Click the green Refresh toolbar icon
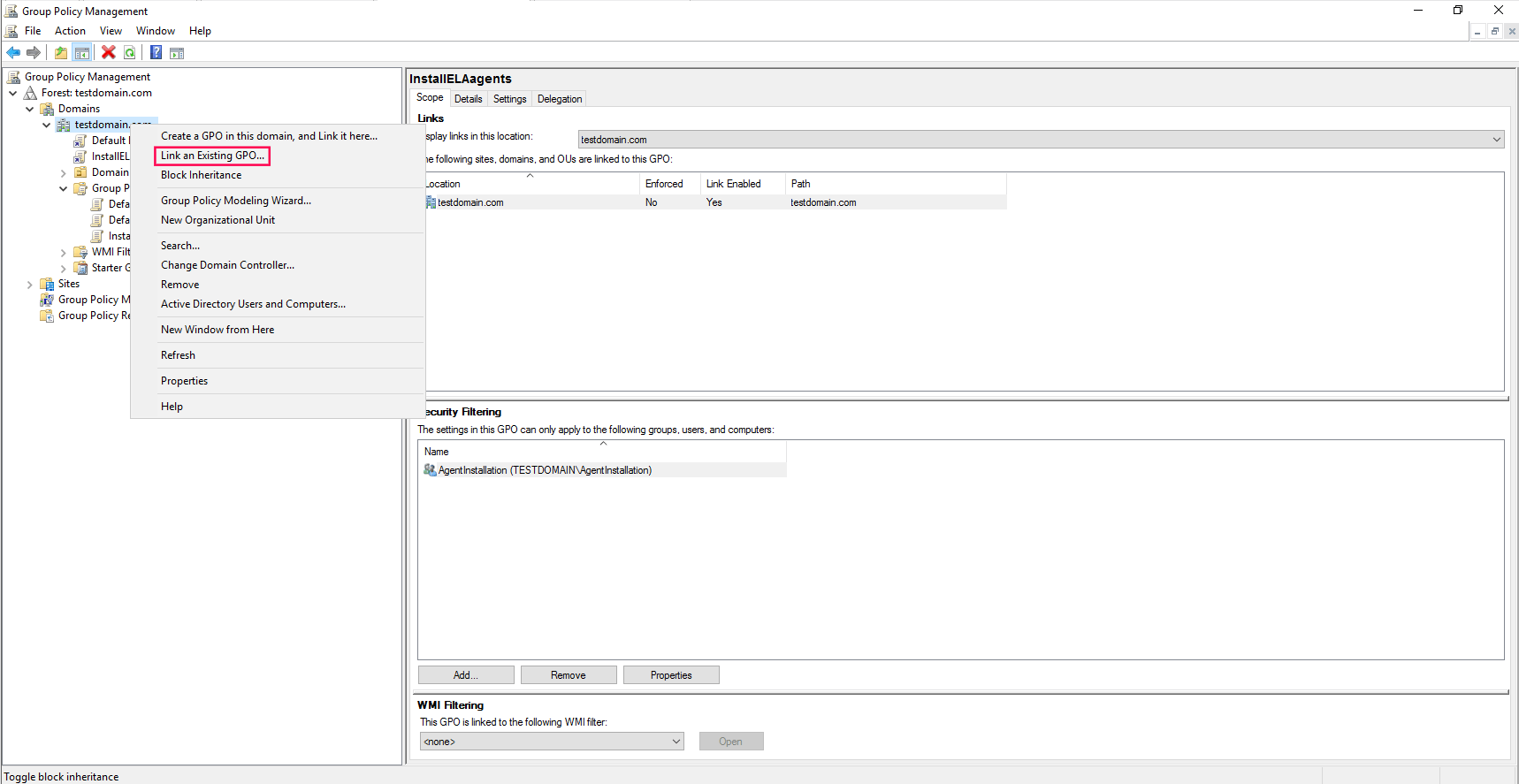This screenshot has height=784, width=1519. (130, 53)
